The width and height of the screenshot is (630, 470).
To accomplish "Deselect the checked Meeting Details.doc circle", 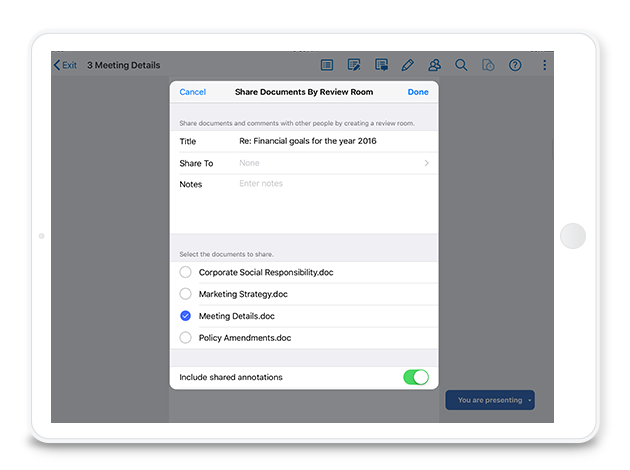I will click(x=185, y=316).
